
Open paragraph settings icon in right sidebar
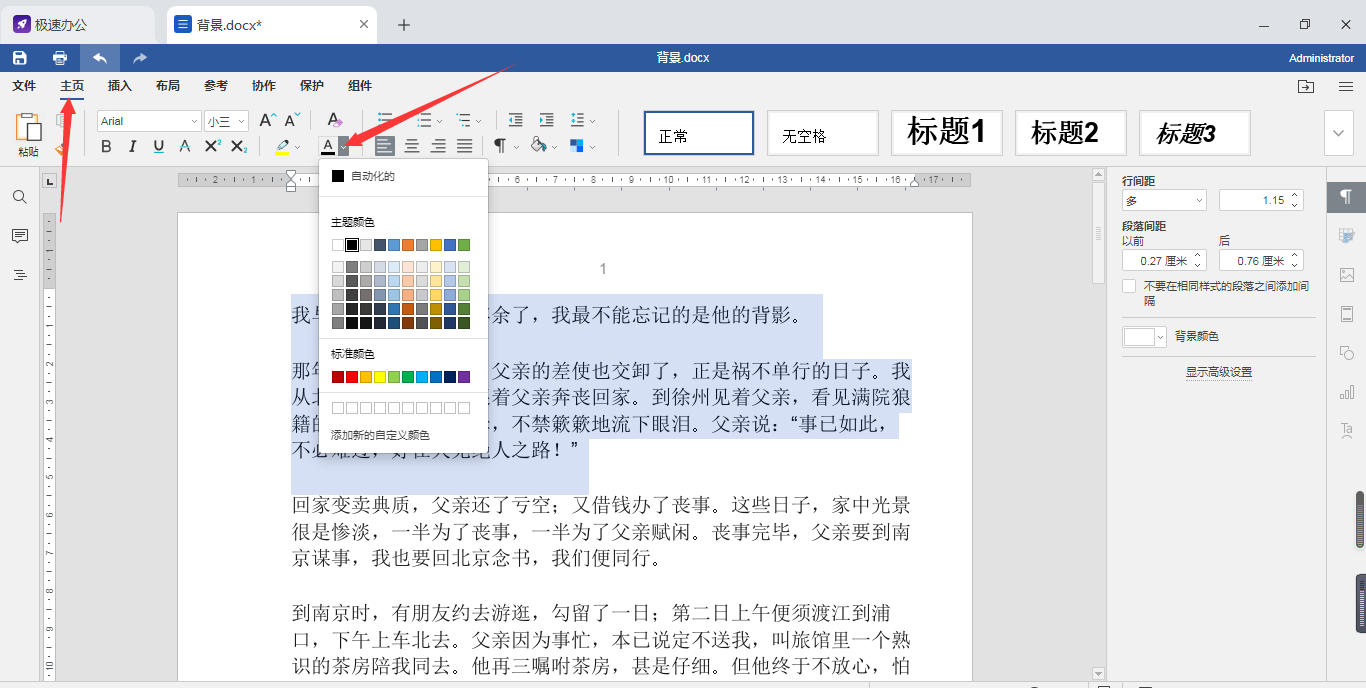point(1346,196)
